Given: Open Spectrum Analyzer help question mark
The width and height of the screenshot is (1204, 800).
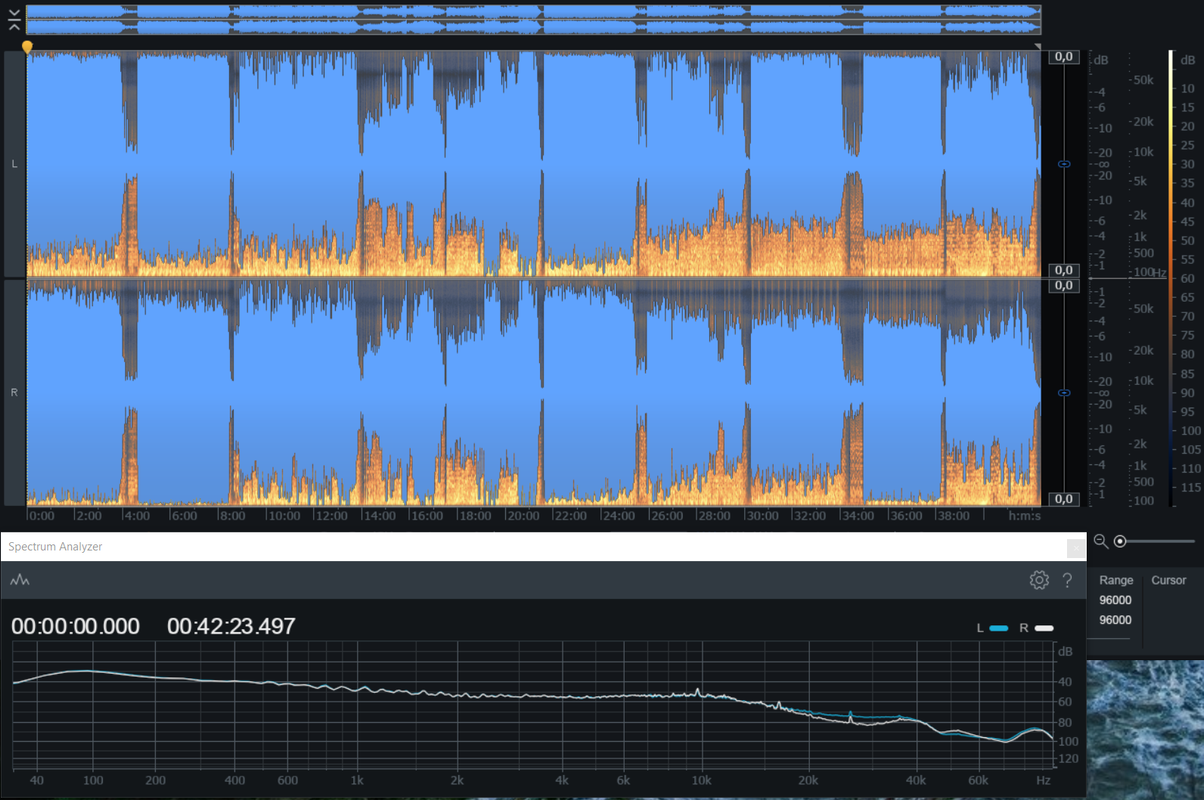Looking at the screenshot, I should point(1067,580).
